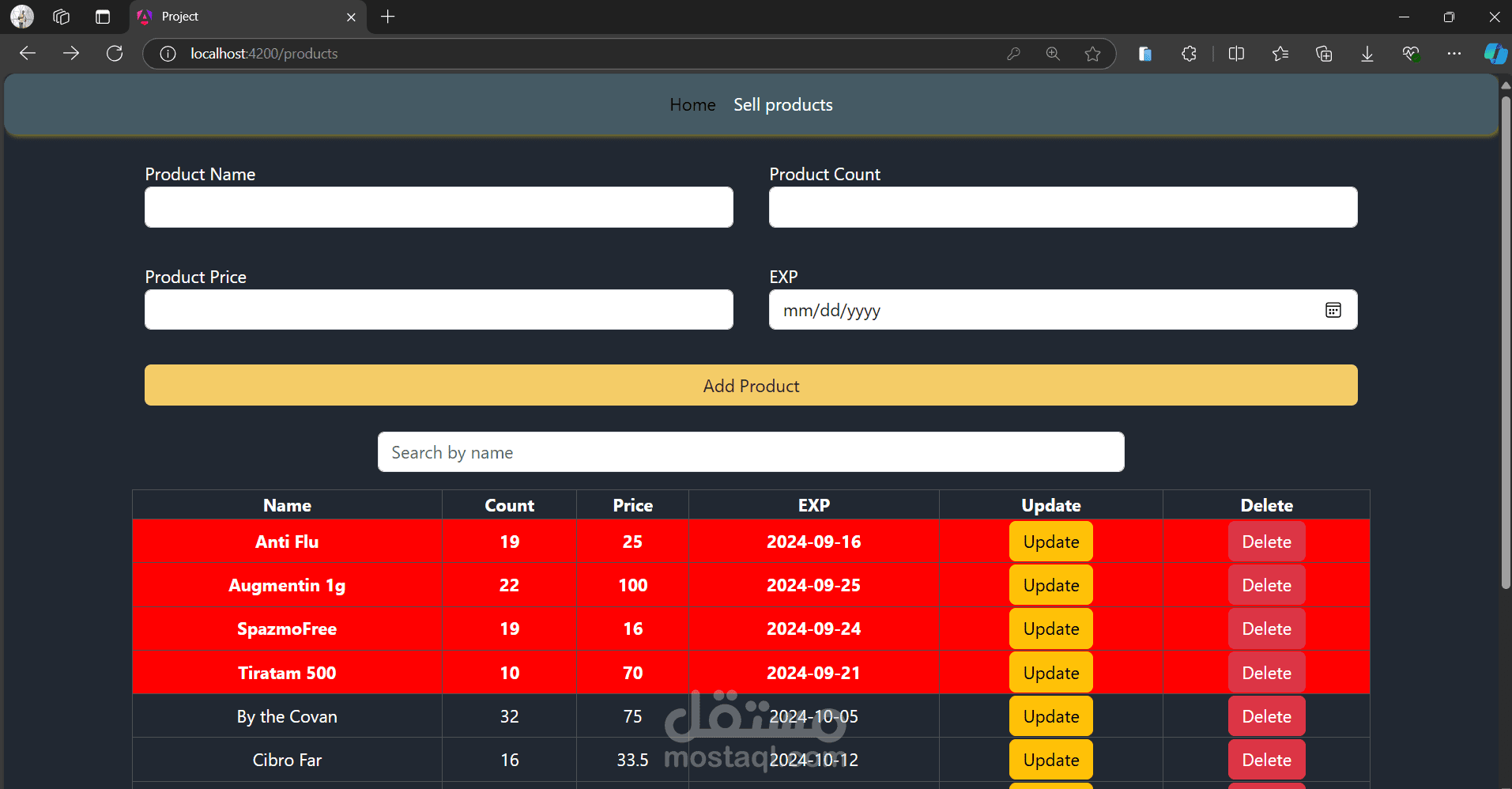Click the page vertical scrollbar thumb
The image size is (1512, 789).
(1506, 342)
